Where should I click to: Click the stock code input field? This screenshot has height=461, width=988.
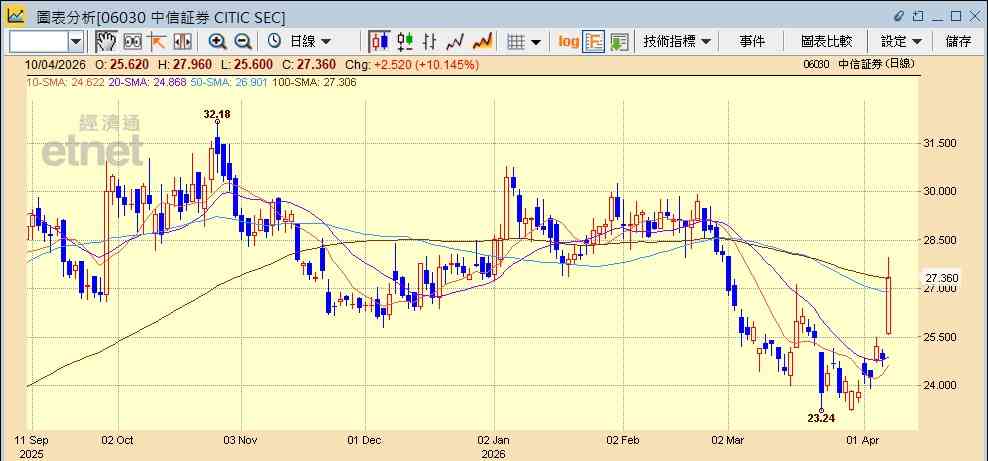click(38, 42)
